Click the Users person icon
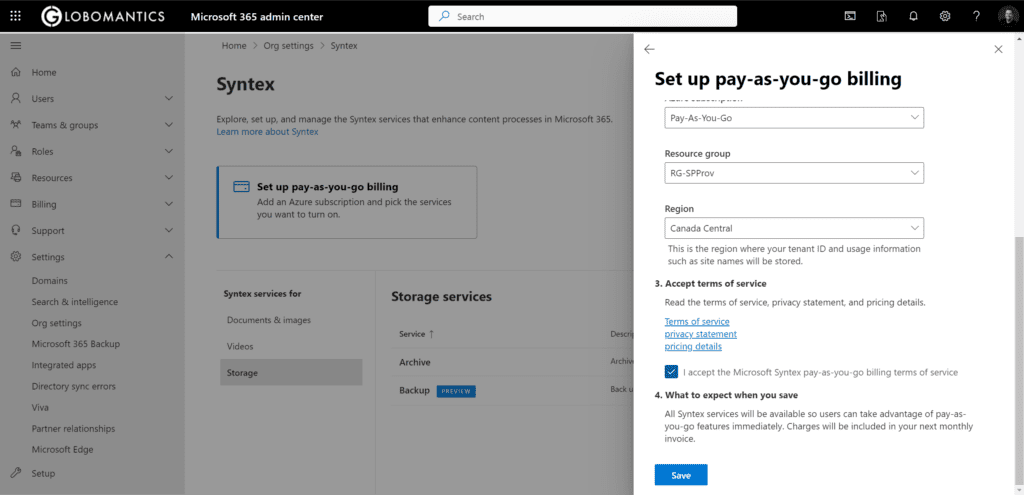Screen dimensions: 1024x495 (16, 99)
